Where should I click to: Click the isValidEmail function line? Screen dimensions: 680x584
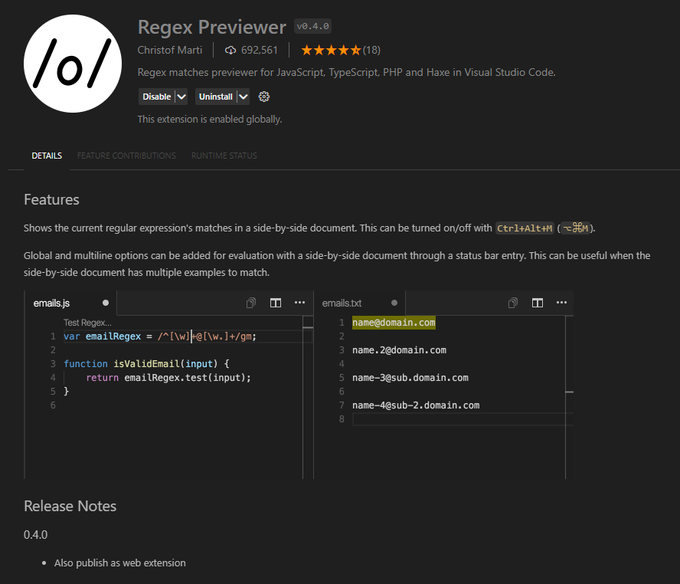(x=147, y=364)
